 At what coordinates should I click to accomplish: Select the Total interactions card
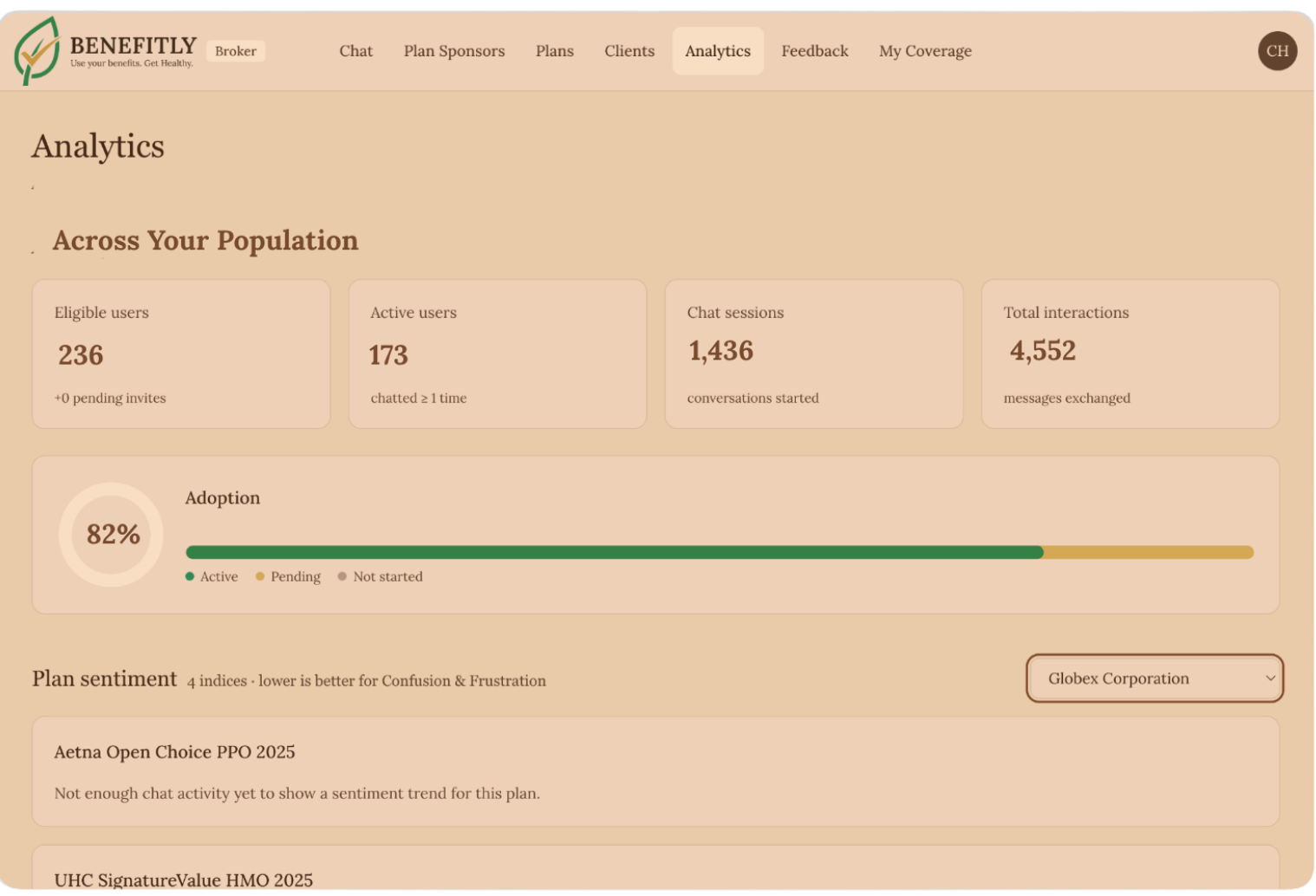(1130, 354)
